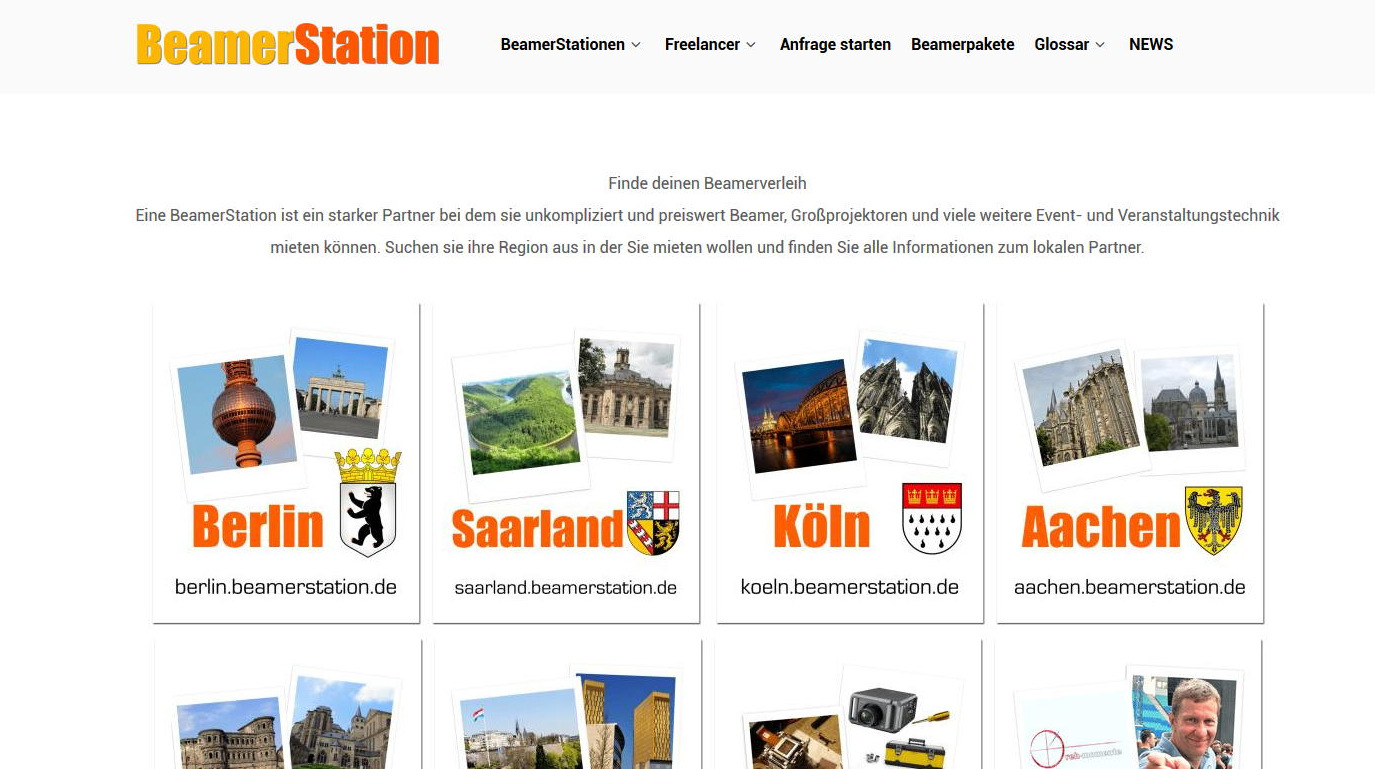Open saarland.beamerstation.de link
The image size is (1375, 769).
tap(566, 588)
